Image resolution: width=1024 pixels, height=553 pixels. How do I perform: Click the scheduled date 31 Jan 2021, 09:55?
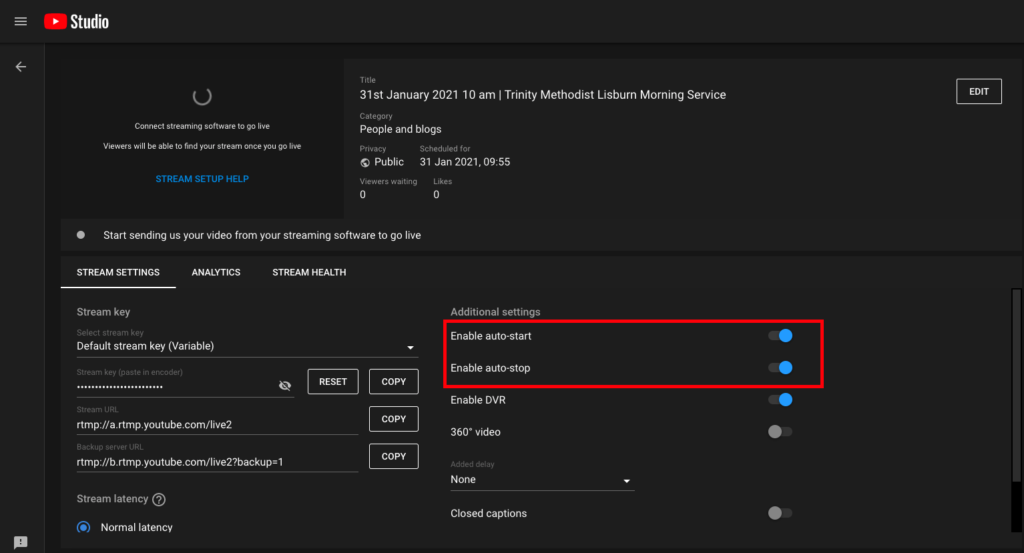(x=465, y=162)
